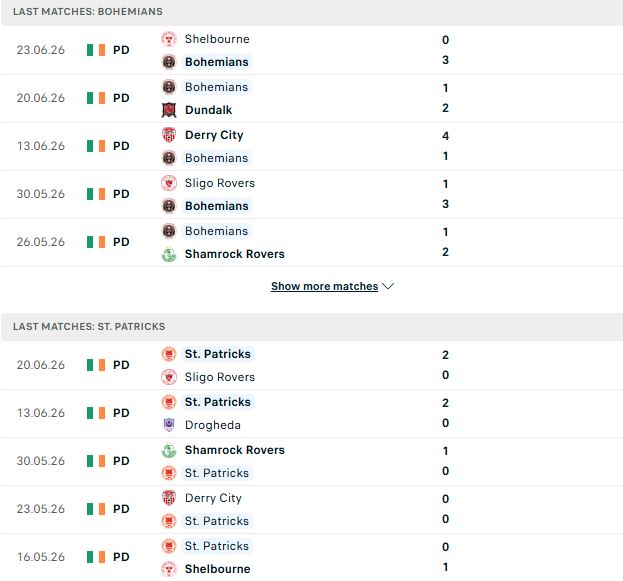Click the Shamrock Rovers crest in the 26.05.26 match
This screenshot has height=581, width=623.
[x=169, y=254]
